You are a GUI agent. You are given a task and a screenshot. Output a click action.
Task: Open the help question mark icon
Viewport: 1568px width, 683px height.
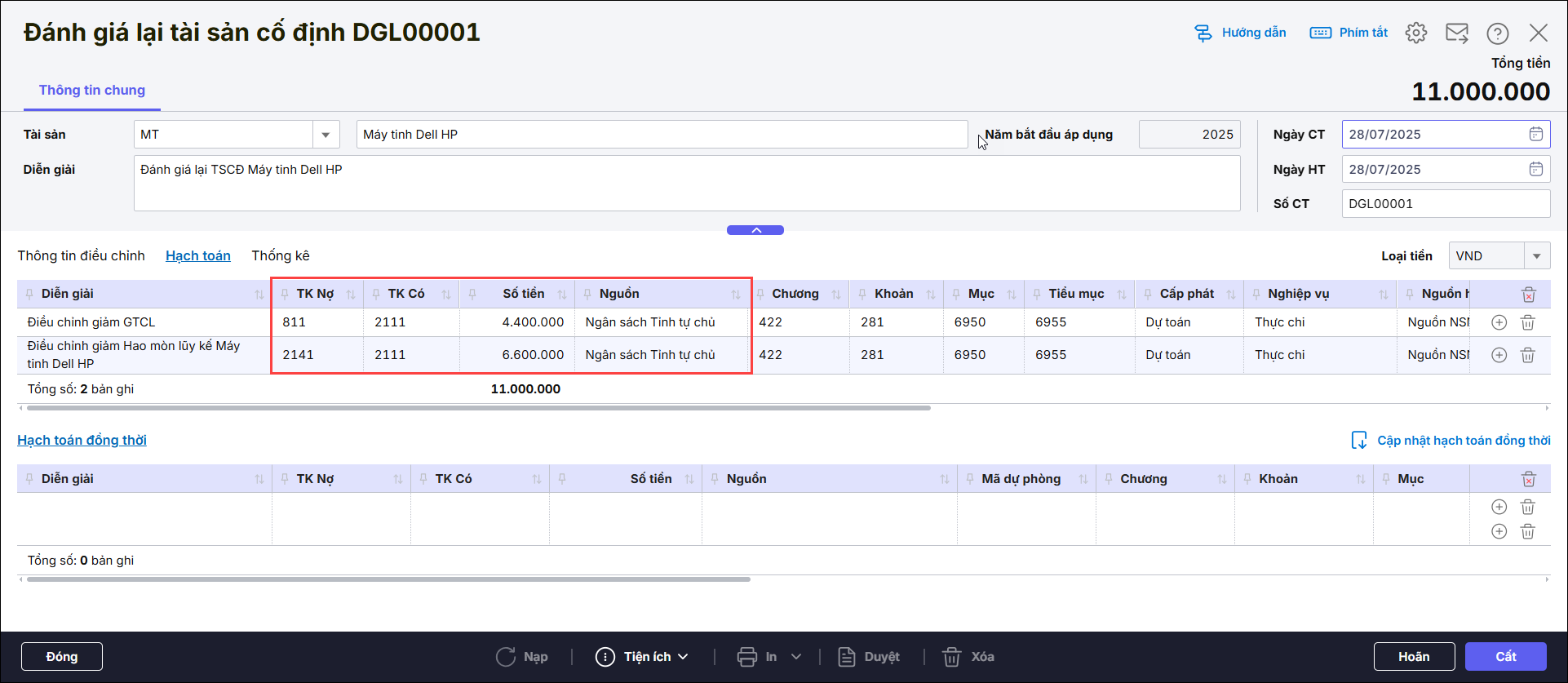[x=1497, y=33]
